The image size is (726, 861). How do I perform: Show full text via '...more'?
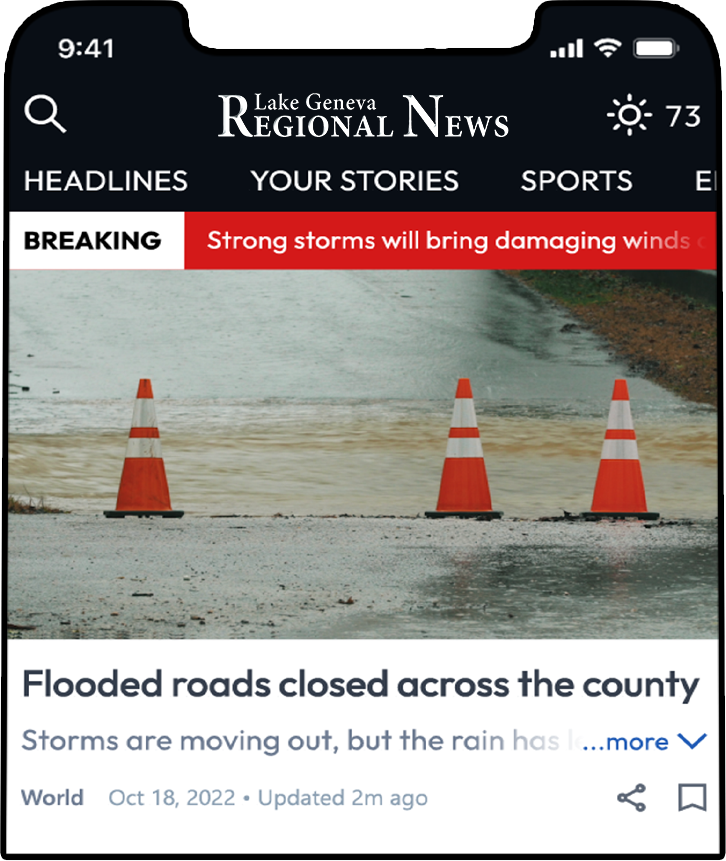[x=626, y=742]
